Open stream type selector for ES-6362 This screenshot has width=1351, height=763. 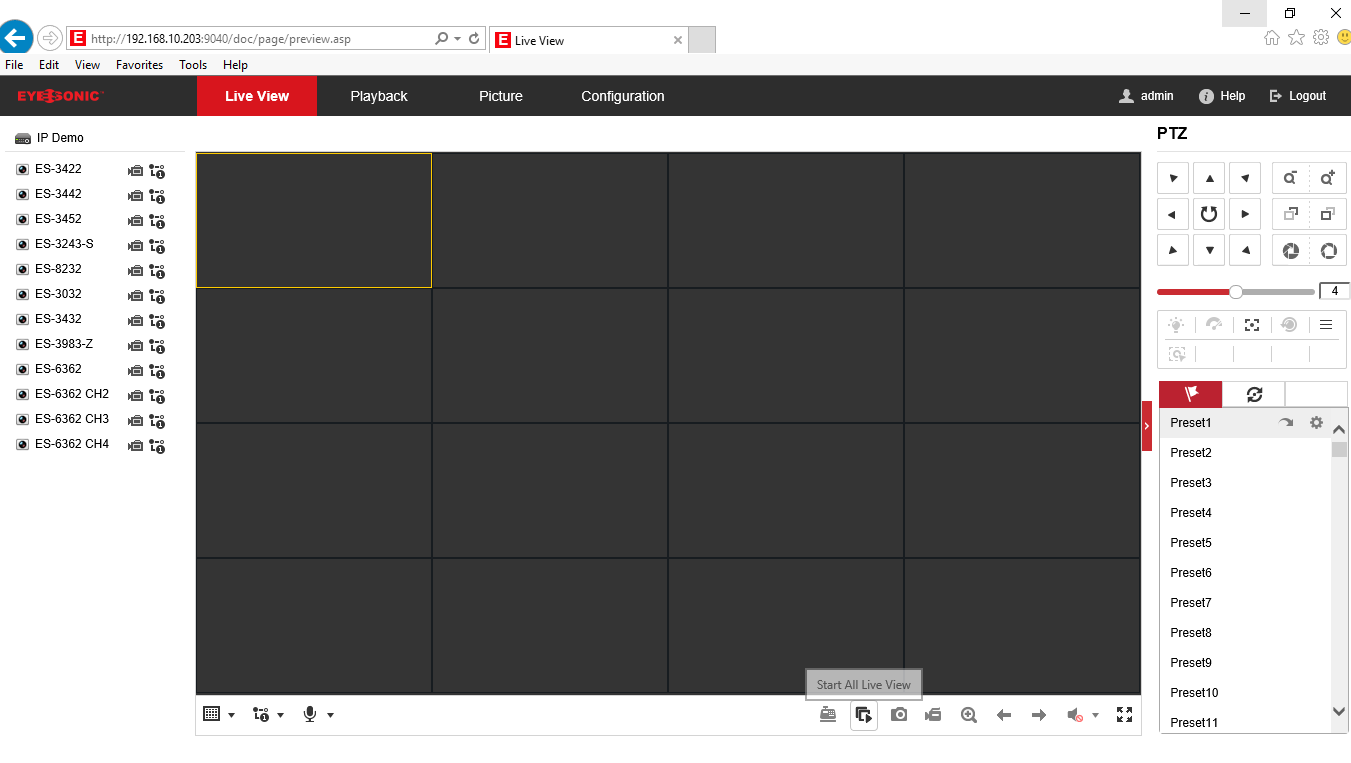pos(157,371)
